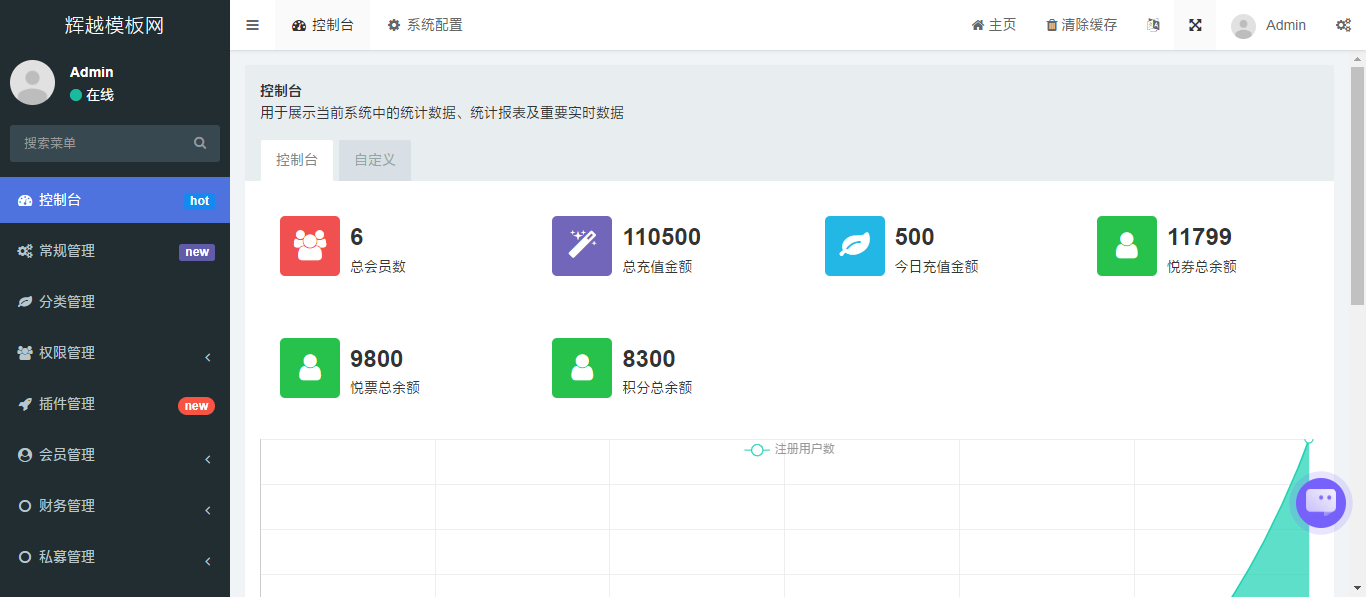Screen dimensions: 1366x597
Task: Click the gears settings icon at top right
Action: (x=1343, y=25)
